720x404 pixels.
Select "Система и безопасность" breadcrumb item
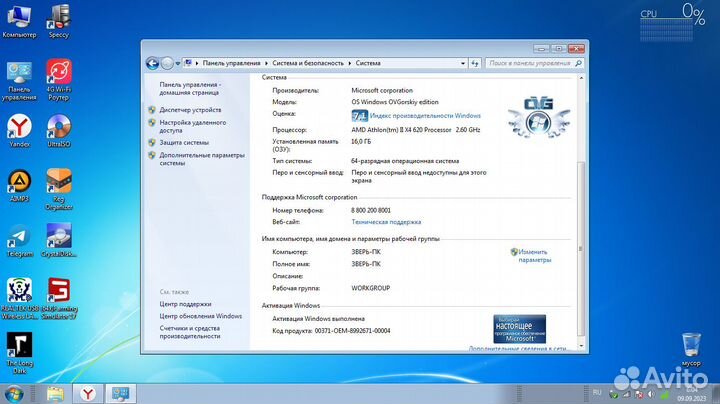[305, 63]
